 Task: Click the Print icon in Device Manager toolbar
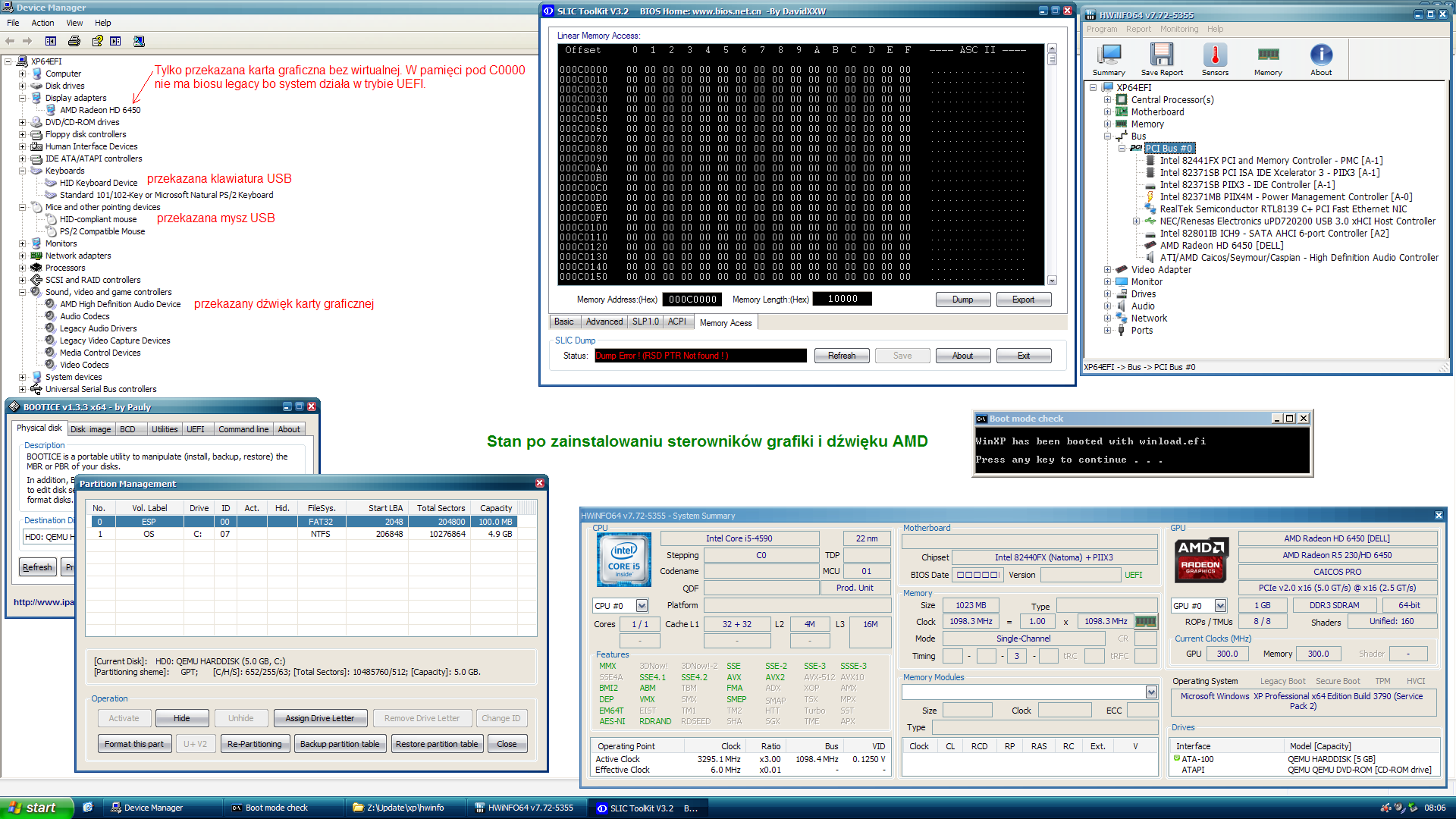[74, 41]
